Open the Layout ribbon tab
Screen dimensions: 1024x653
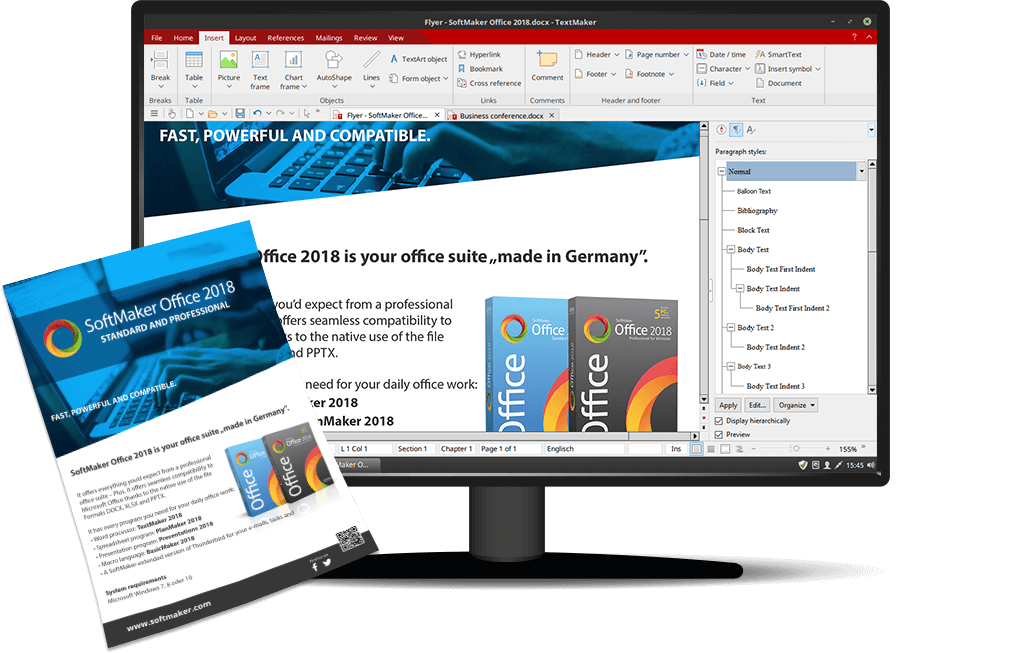pyautogui.click(x=245, y=37)
